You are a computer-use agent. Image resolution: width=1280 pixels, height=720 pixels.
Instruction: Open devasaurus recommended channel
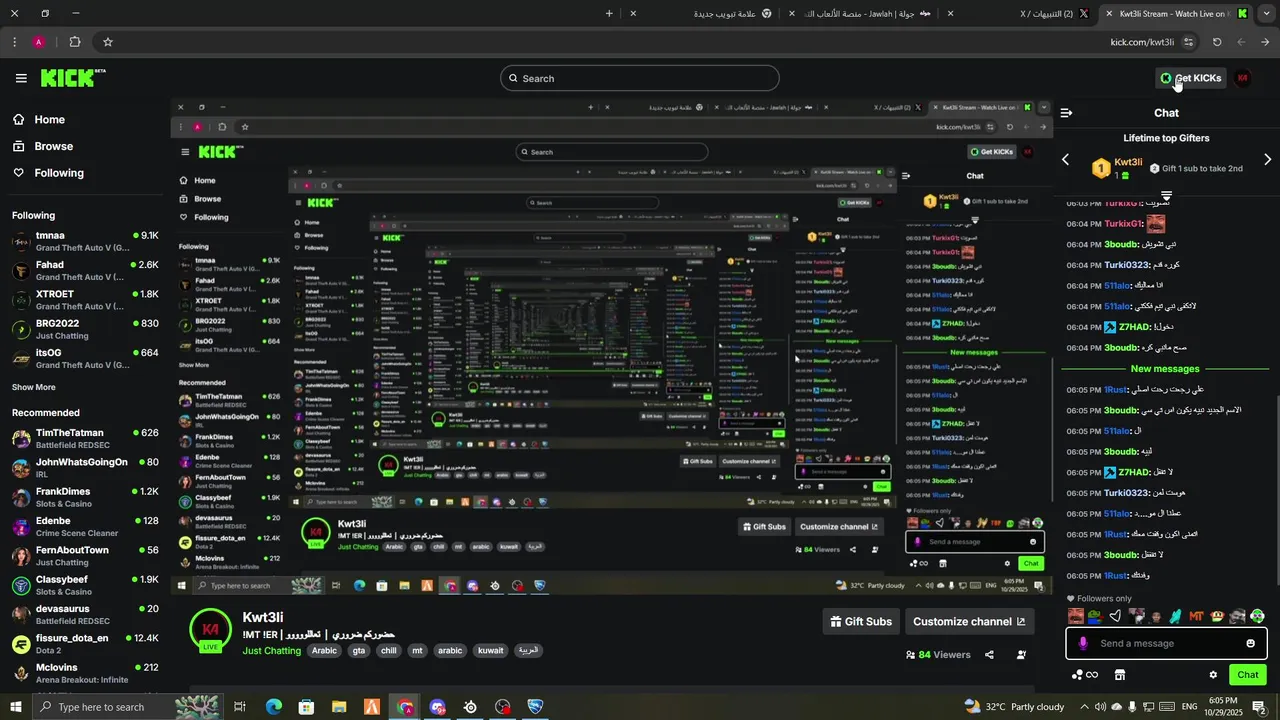(85, 614)
